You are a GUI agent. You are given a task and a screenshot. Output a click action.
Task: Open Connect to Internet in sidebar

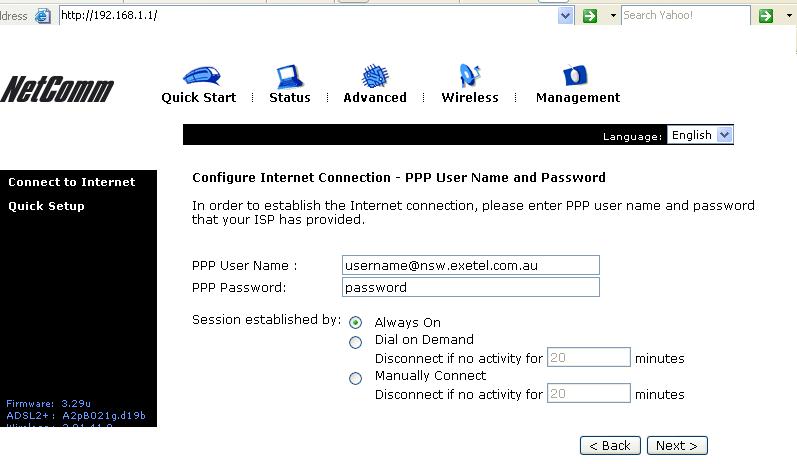[x=71, y=182]
